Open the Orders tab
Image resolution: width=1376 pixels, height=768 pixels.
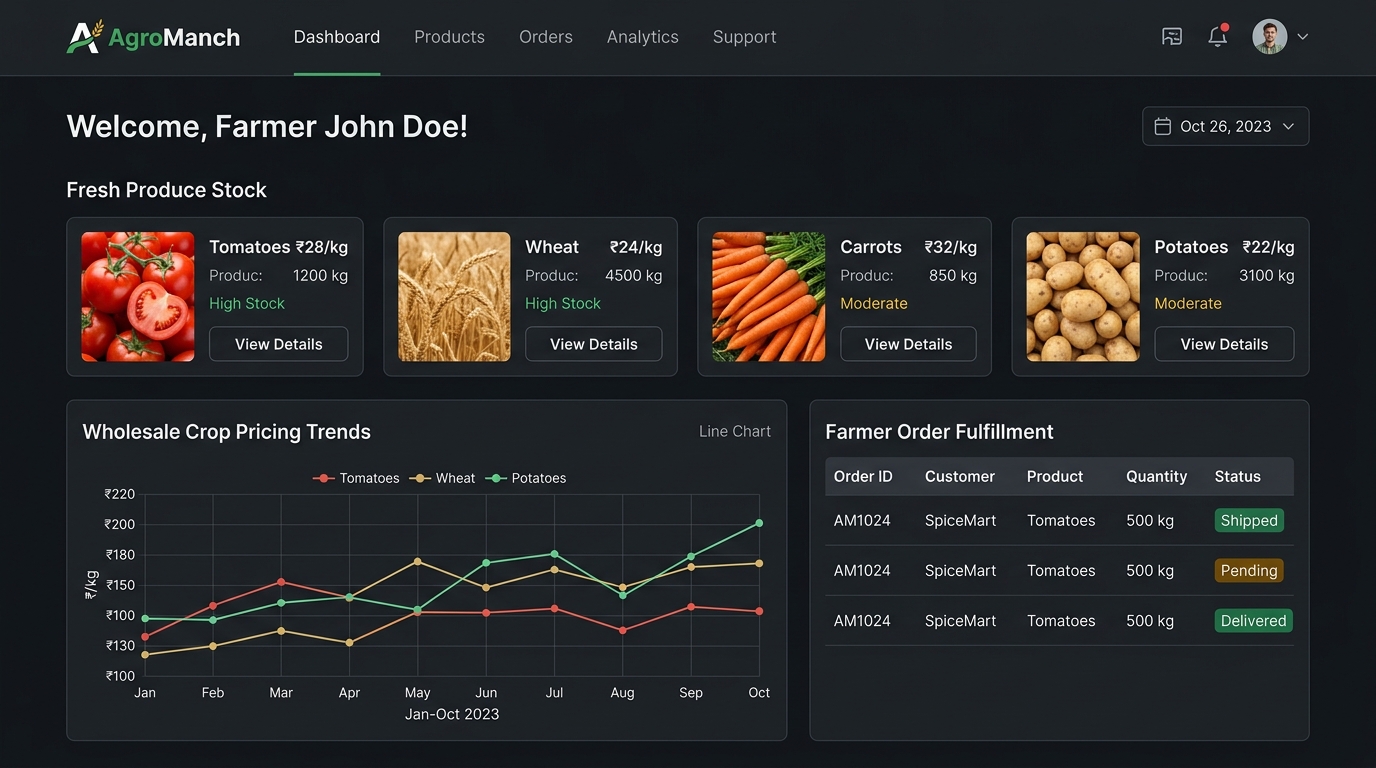pos(546,37)
